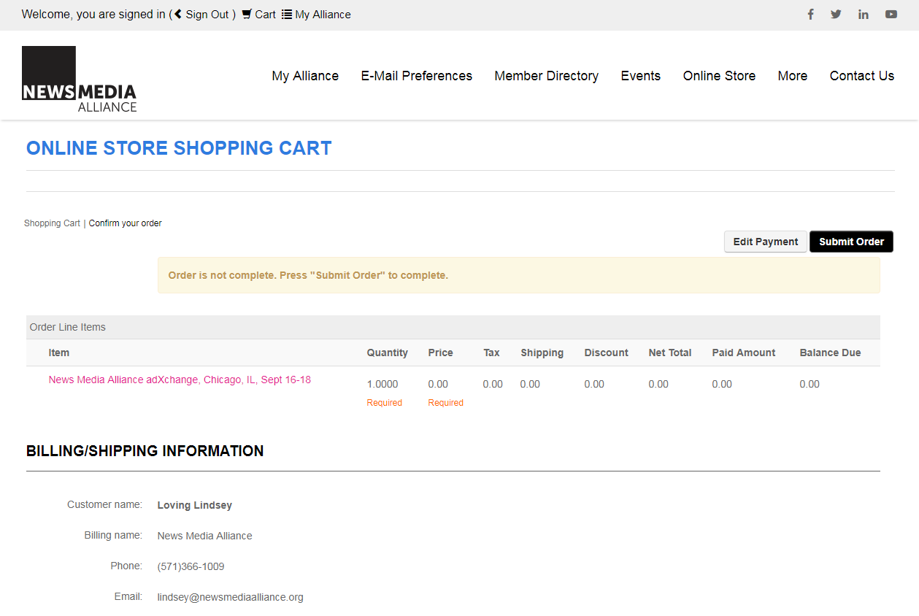
Task: Click the email lindsey@newsmediaalliance.org
Action: point(230,597)
